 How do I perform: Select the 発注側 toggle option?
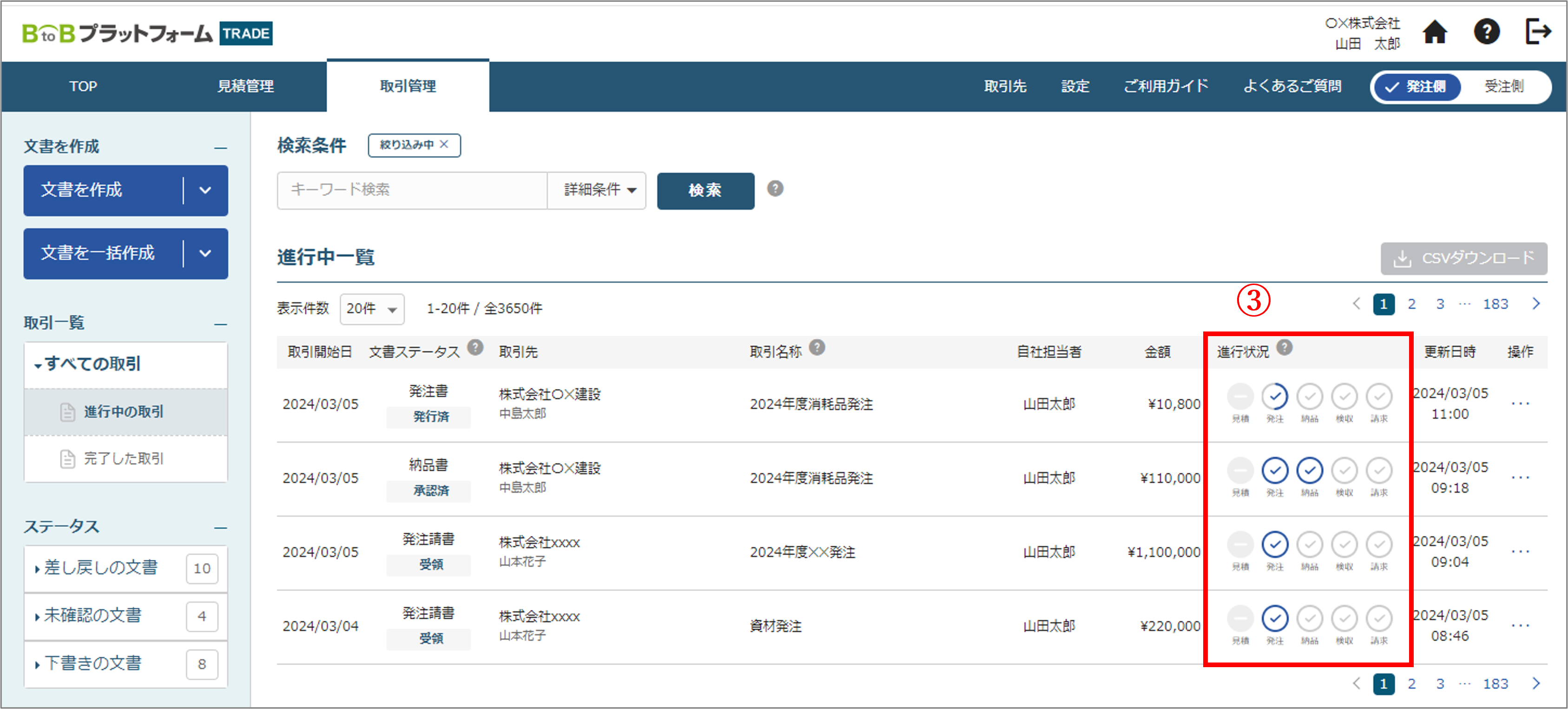pos(1416,86)
